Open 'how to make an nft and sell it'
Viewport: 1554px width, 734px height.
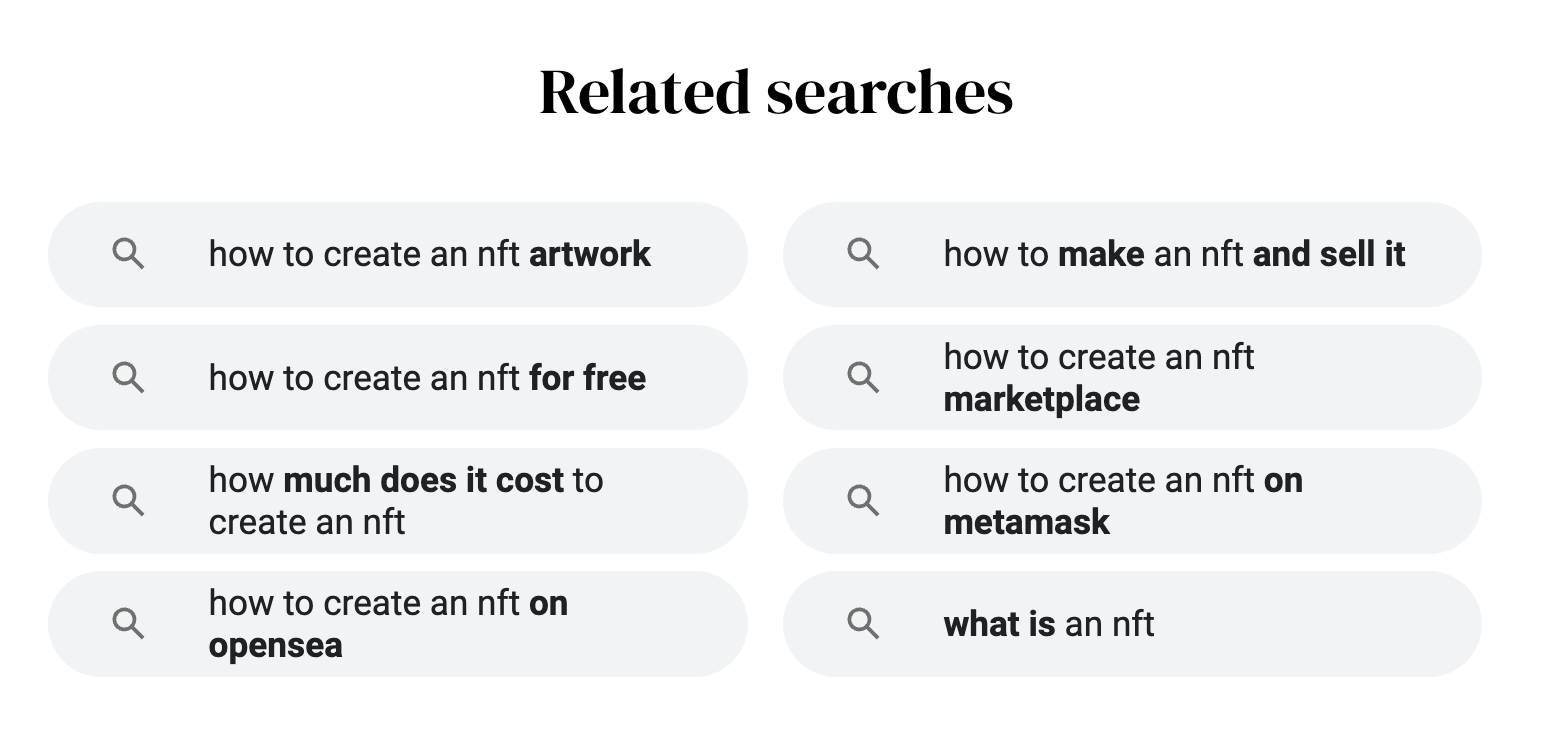click(1173, 254)
